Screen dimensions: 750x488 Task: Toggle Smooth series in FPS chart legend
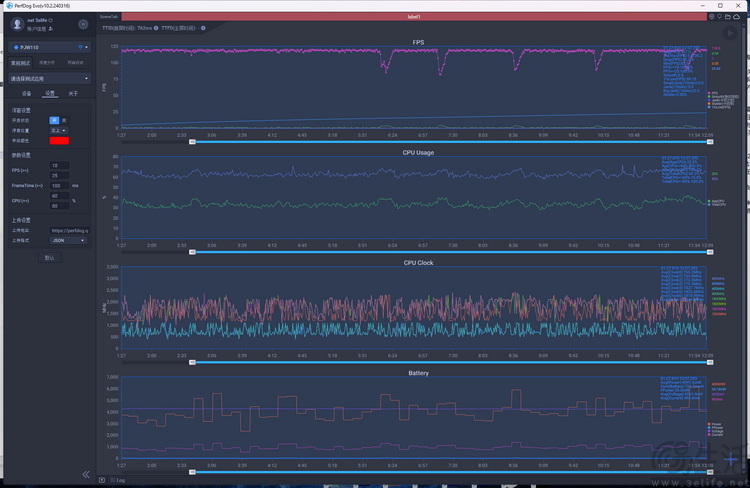tap(723, 97)
